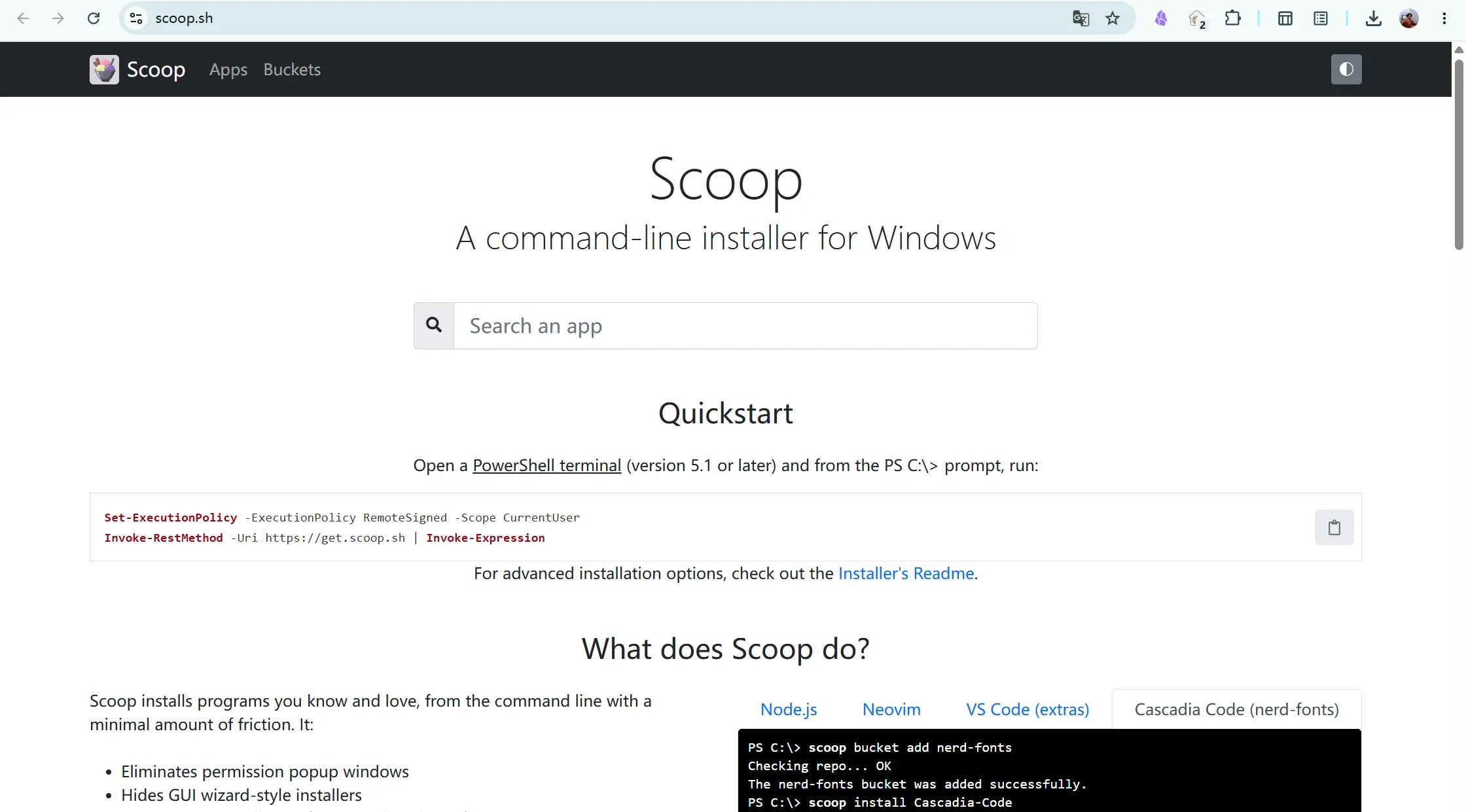Open the Buckets navigation item
The image size is (1466, 812).
click(292, 69)
